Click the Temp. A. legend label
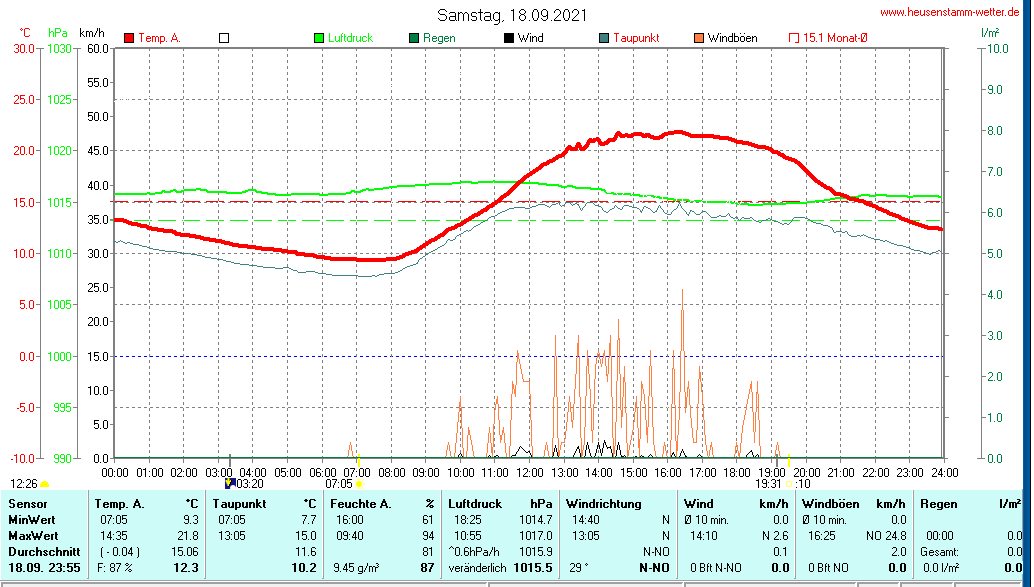The height and width of the screenshot is (587, 1034). [x=159, y=38]
